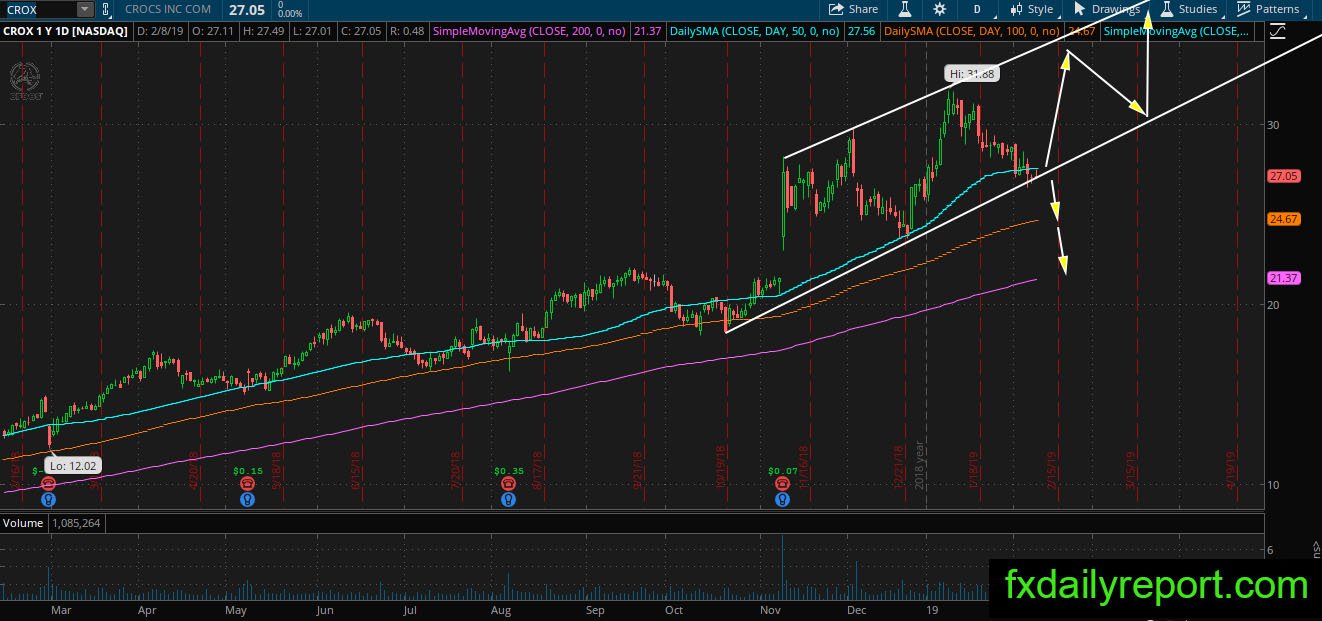Click the 3/15/19 expiration date marker
The width and height of the screenshot is (1322, 621).
click(1131, 469)
